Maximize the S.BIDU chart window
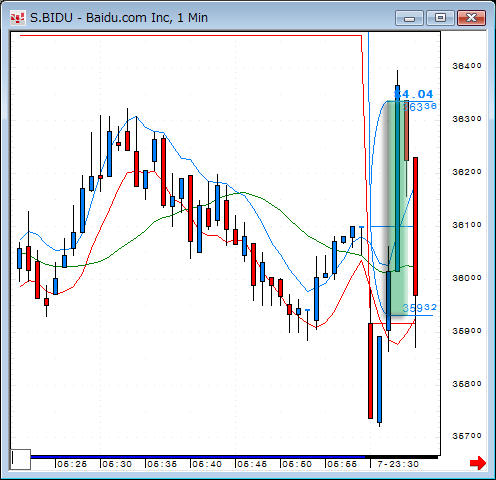Screen dimensions: 496x480 pos(440,18)
